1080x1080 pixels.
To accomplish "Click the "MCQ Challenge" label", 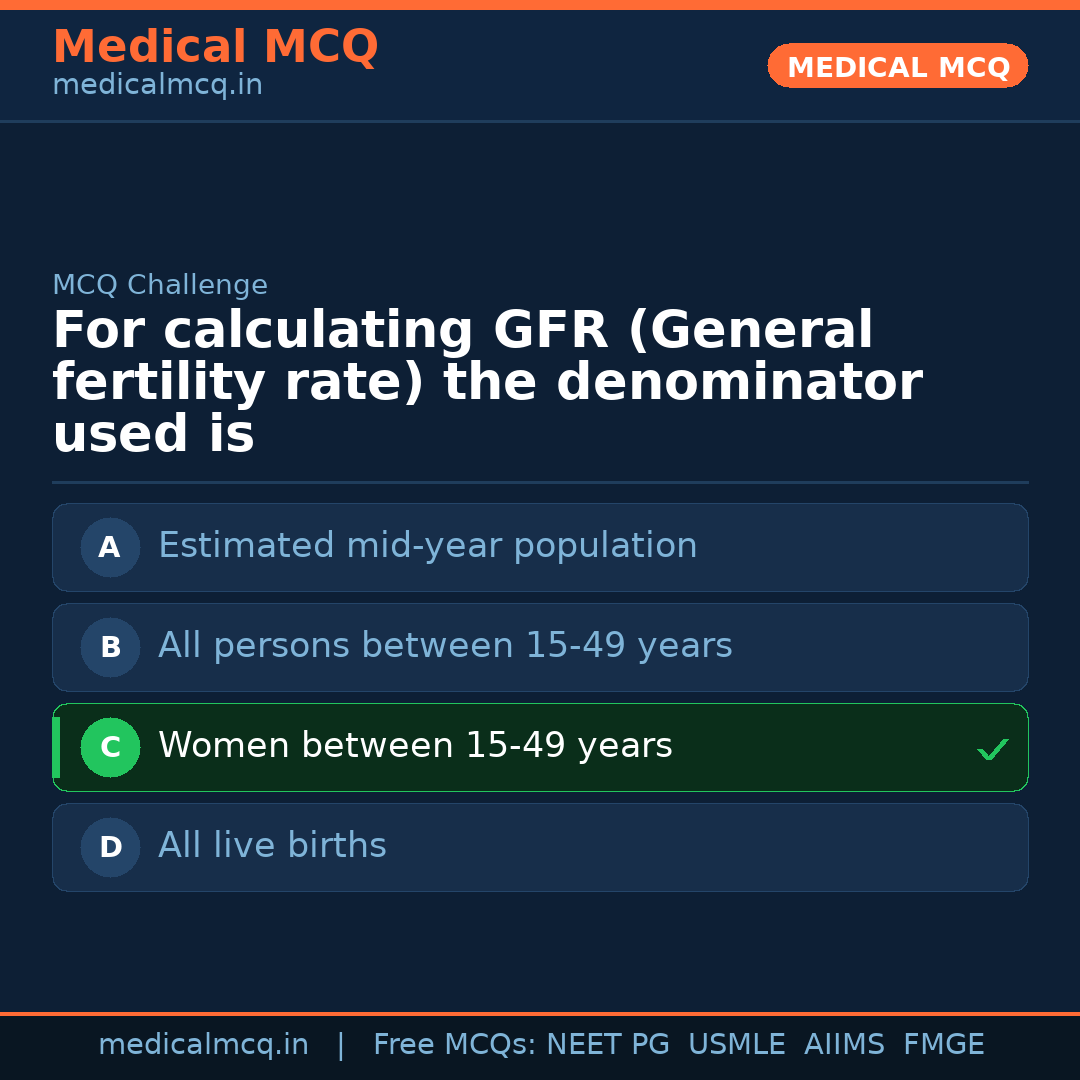I will (x=160, y=285).
